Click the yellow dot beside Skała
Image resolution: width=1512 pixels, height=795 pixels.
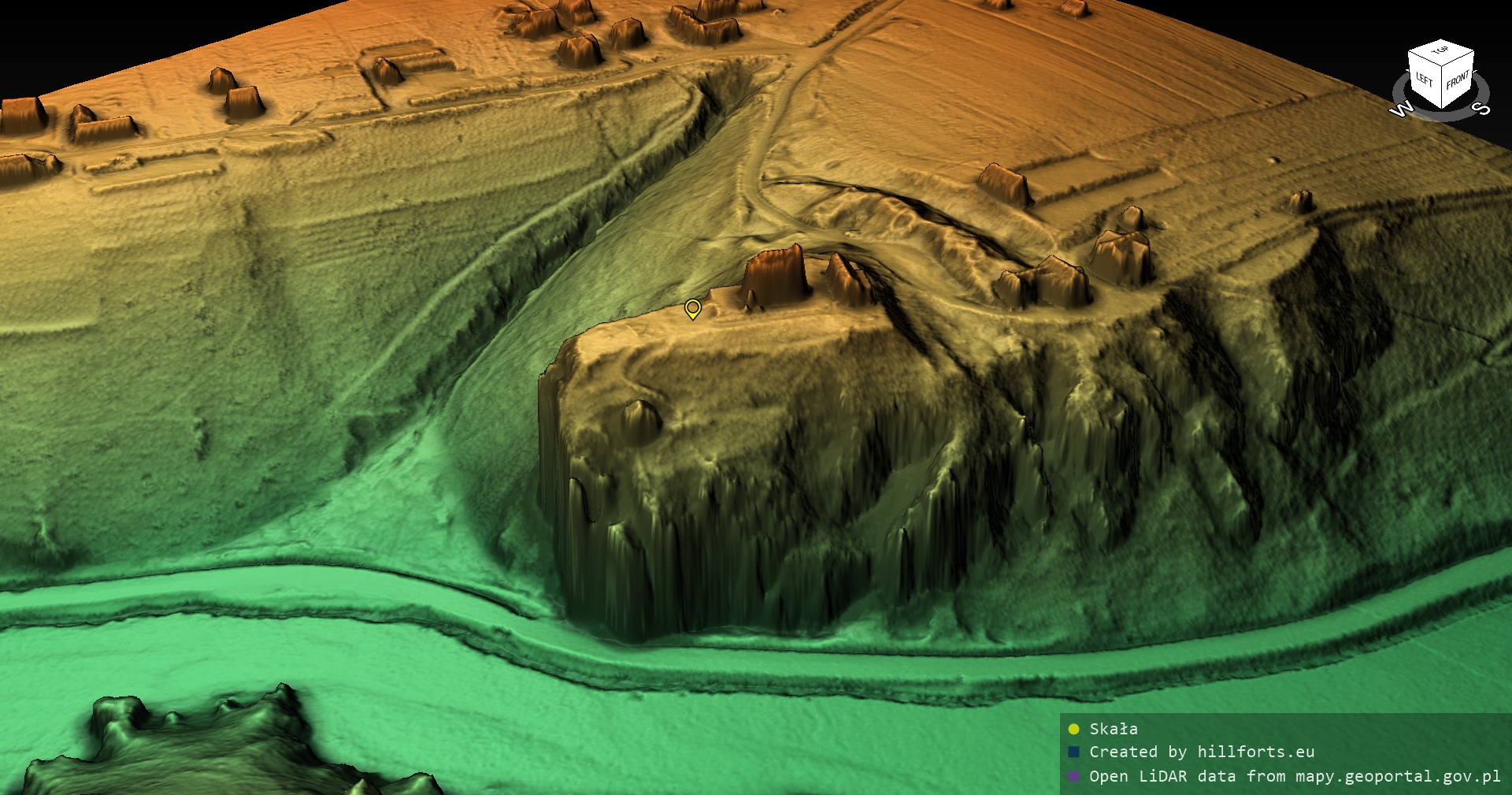1073,729
